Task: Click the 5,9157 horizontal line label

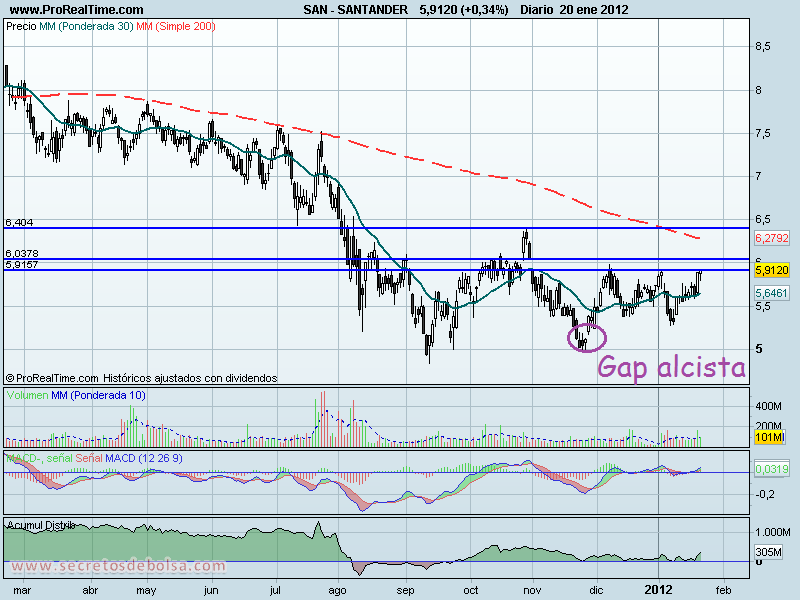Action: point(21,264)
